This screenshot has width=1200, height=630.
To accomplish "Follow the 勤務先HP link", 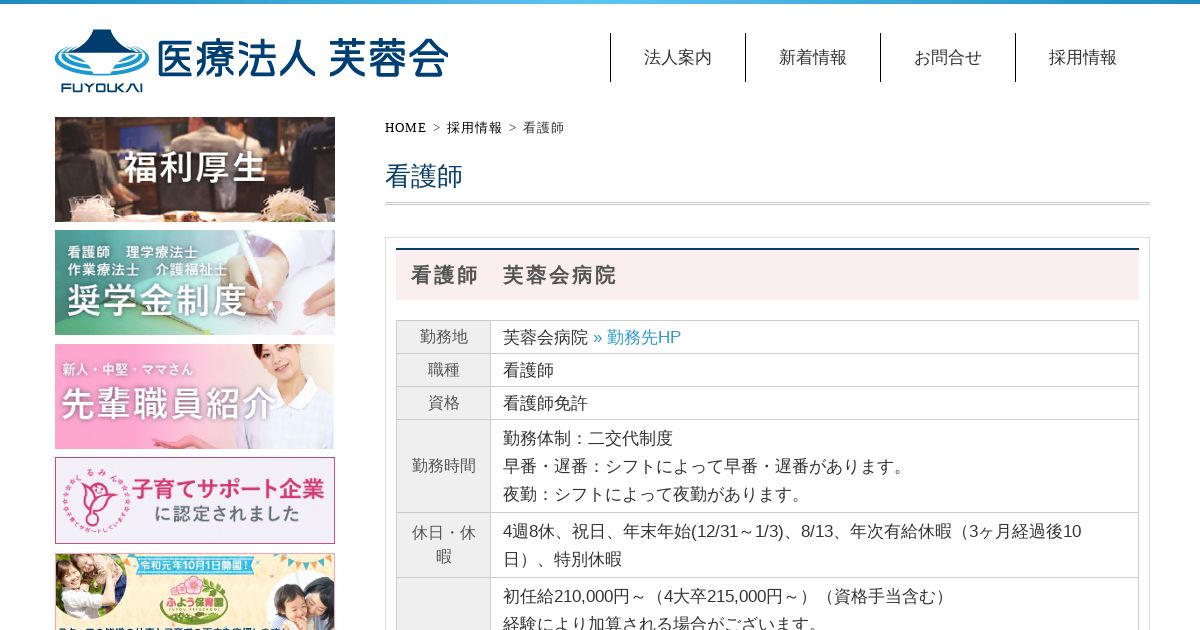I will [637, 337].
